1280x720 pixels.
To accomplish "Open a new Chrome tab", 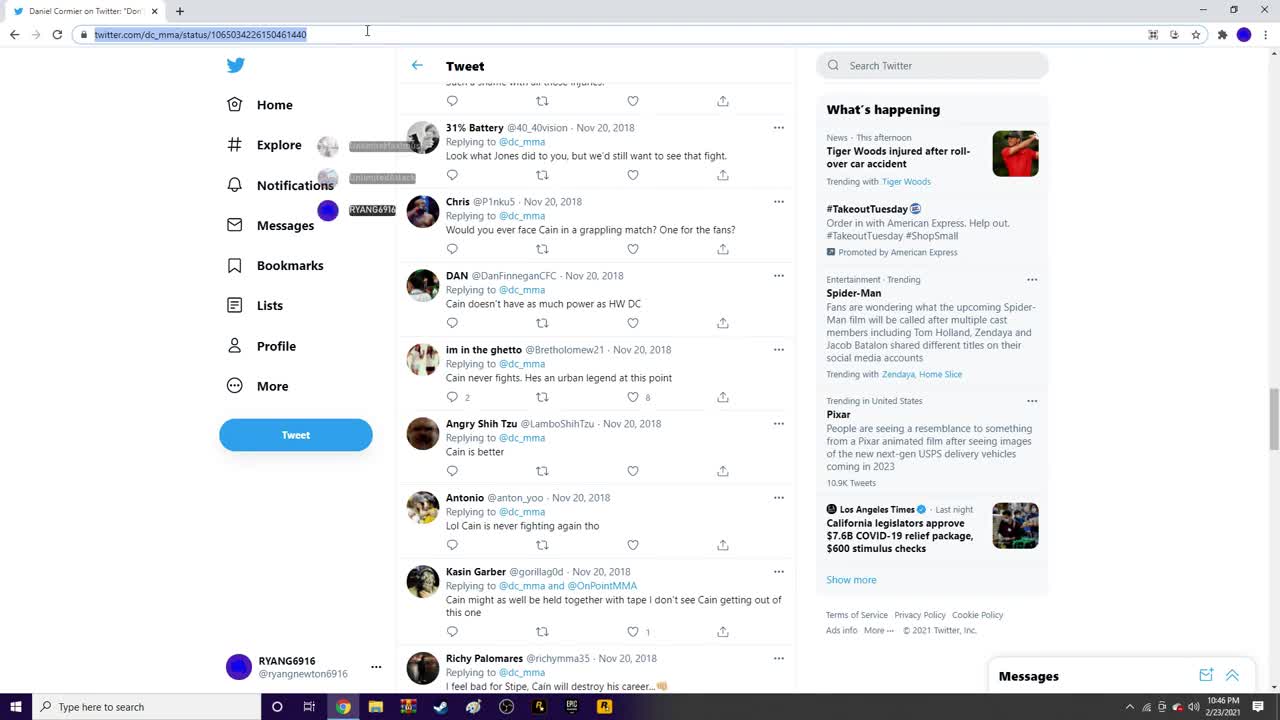I will [x=179, y=11].
